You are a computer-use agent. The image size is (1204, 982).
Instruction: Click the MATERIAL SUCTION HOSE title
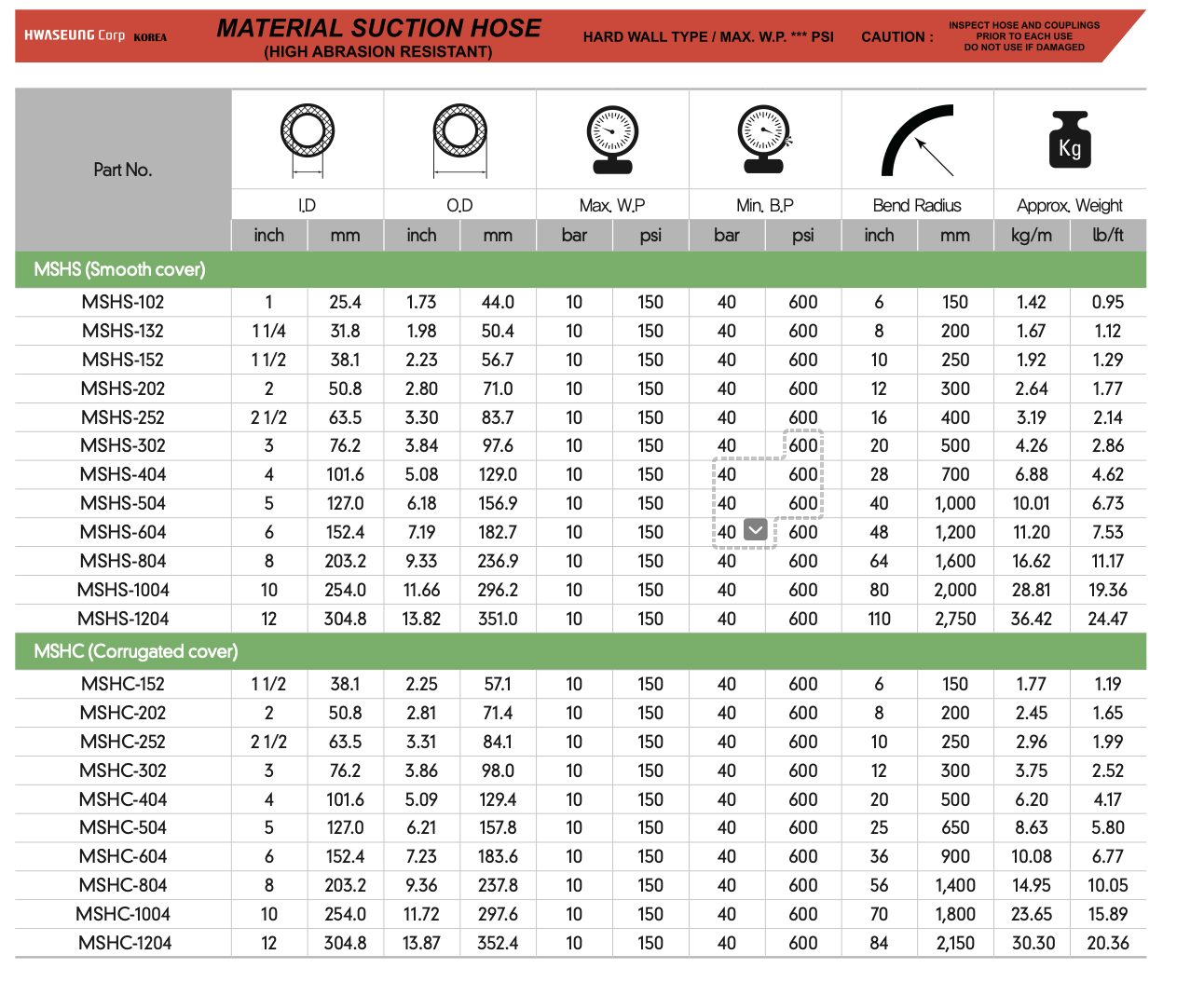pyautogui.click(x=378, y=29)
